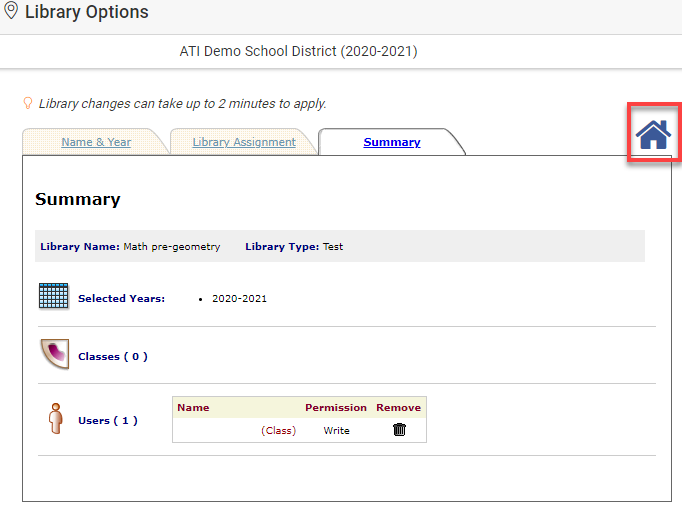Click the Users ( 1 ) label
Screen dimensions: 682x505
[107, 421]
